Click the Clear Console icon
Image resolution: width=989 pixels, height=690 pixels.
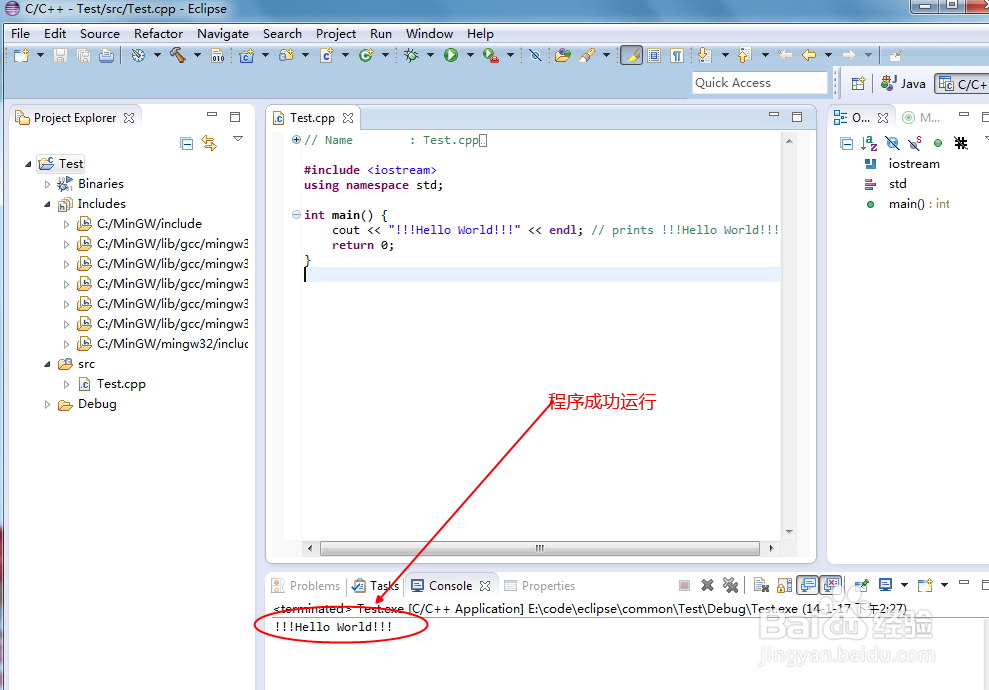761,585
